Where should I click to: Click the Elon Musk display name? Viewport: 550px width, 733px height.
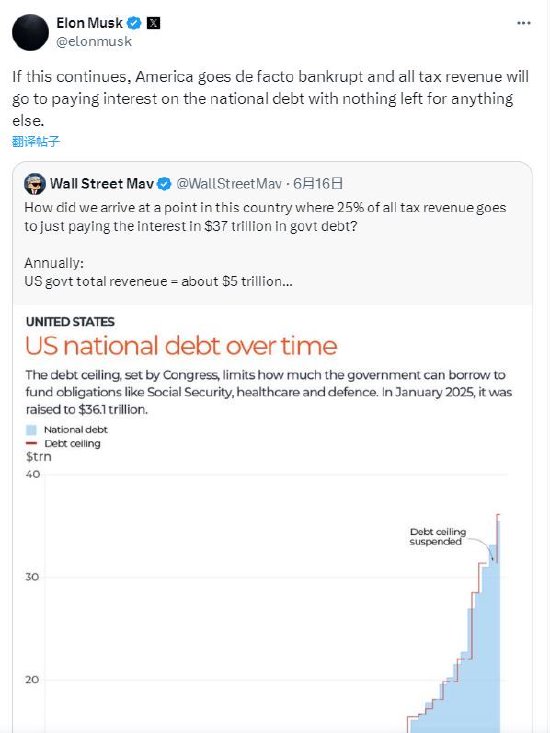pyautogui.click(x=89, y=22)
